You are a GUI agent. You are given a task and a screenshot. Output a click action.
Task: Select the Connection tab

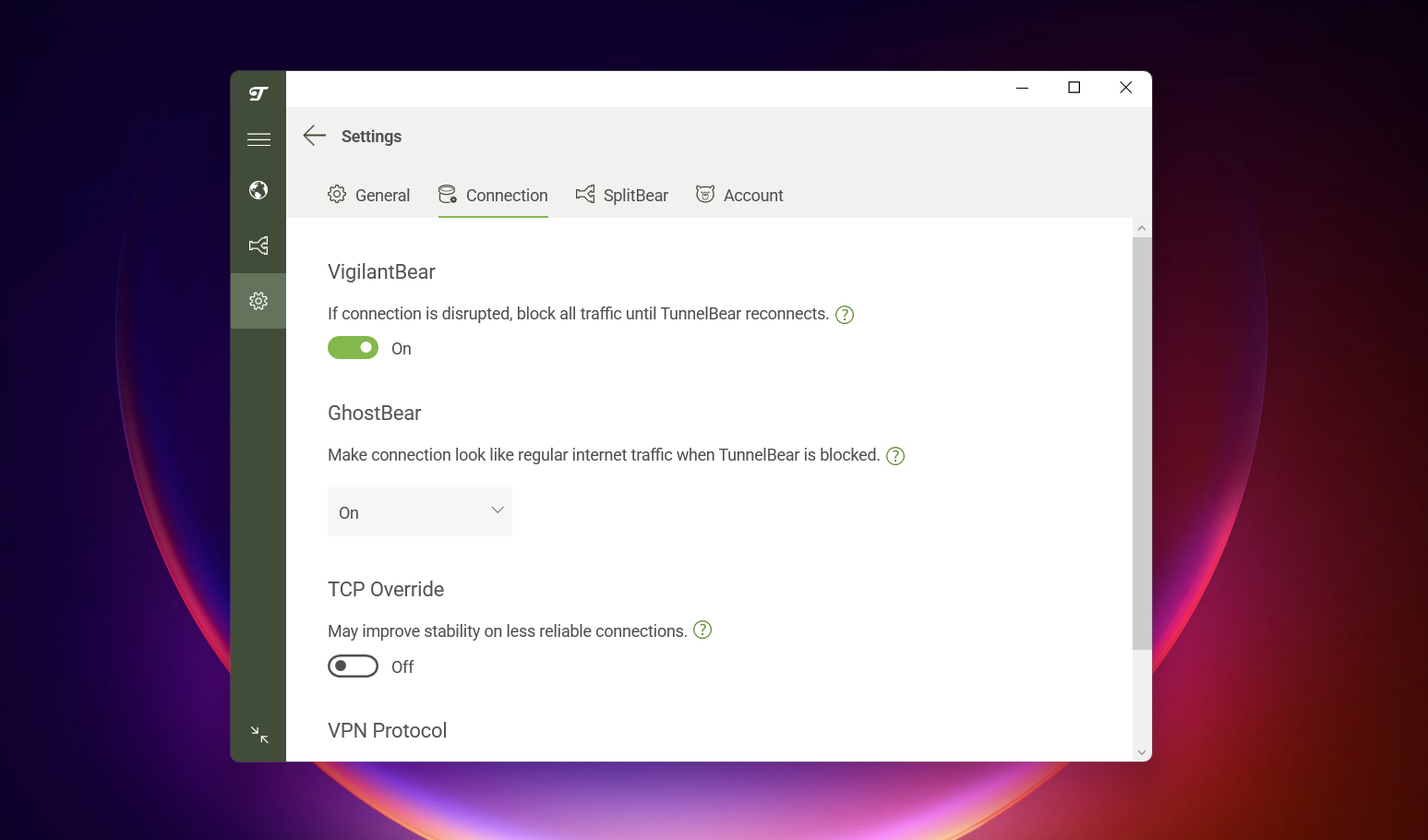(493, 195)
